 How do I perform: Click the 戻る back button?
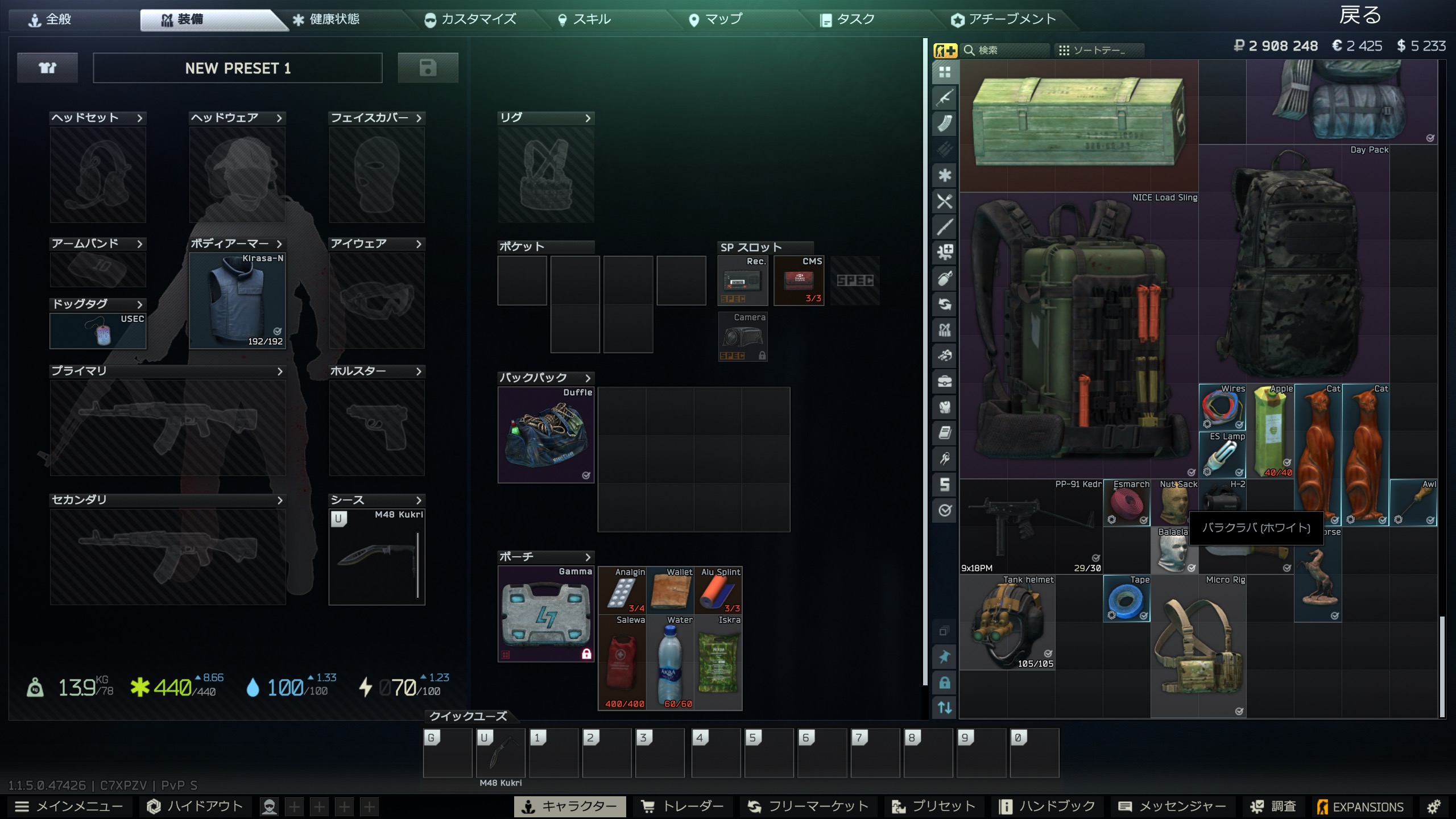1360,15
